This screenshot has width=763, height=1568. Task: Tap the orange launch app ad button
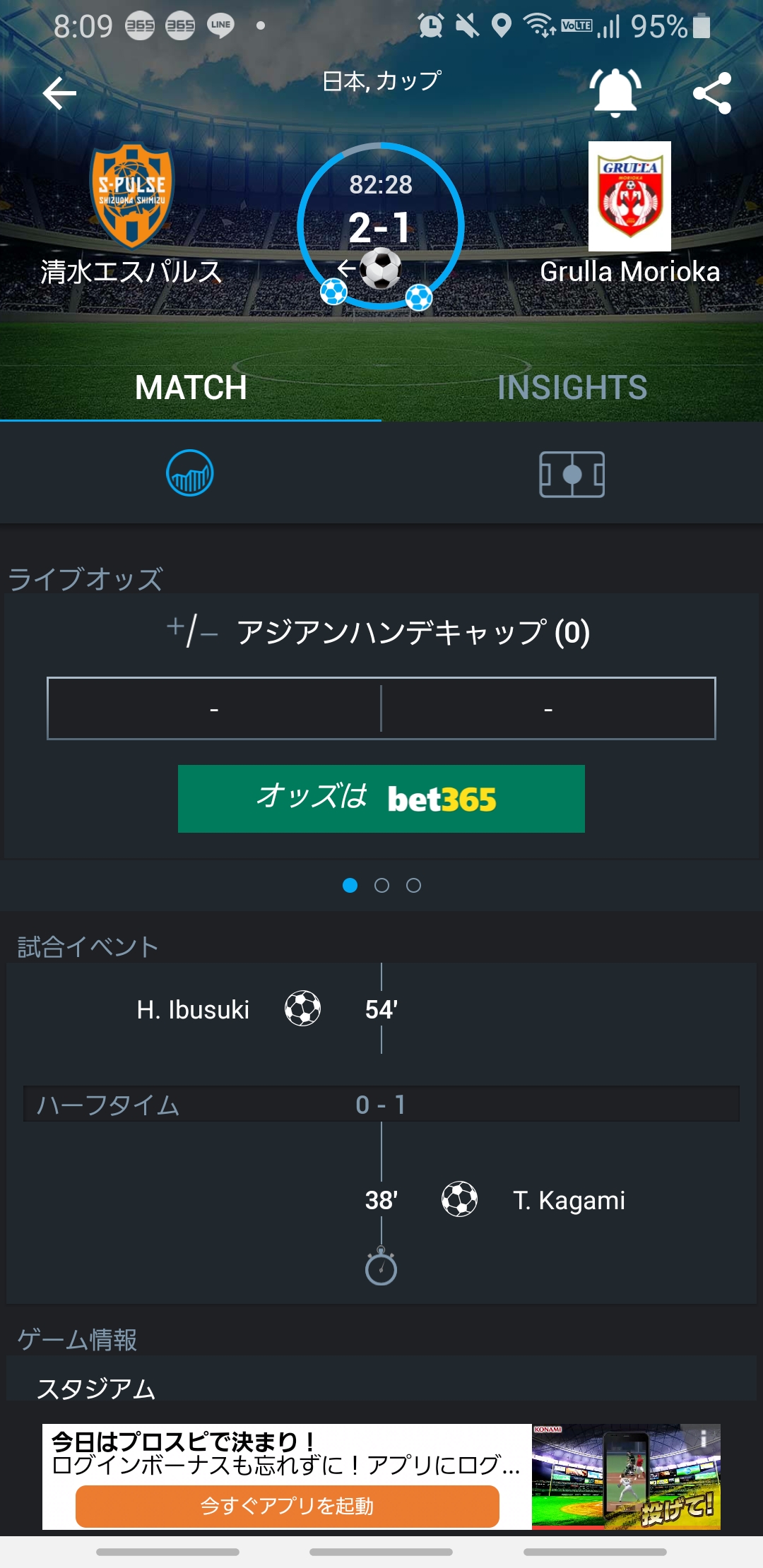(x=287, y=1506)
